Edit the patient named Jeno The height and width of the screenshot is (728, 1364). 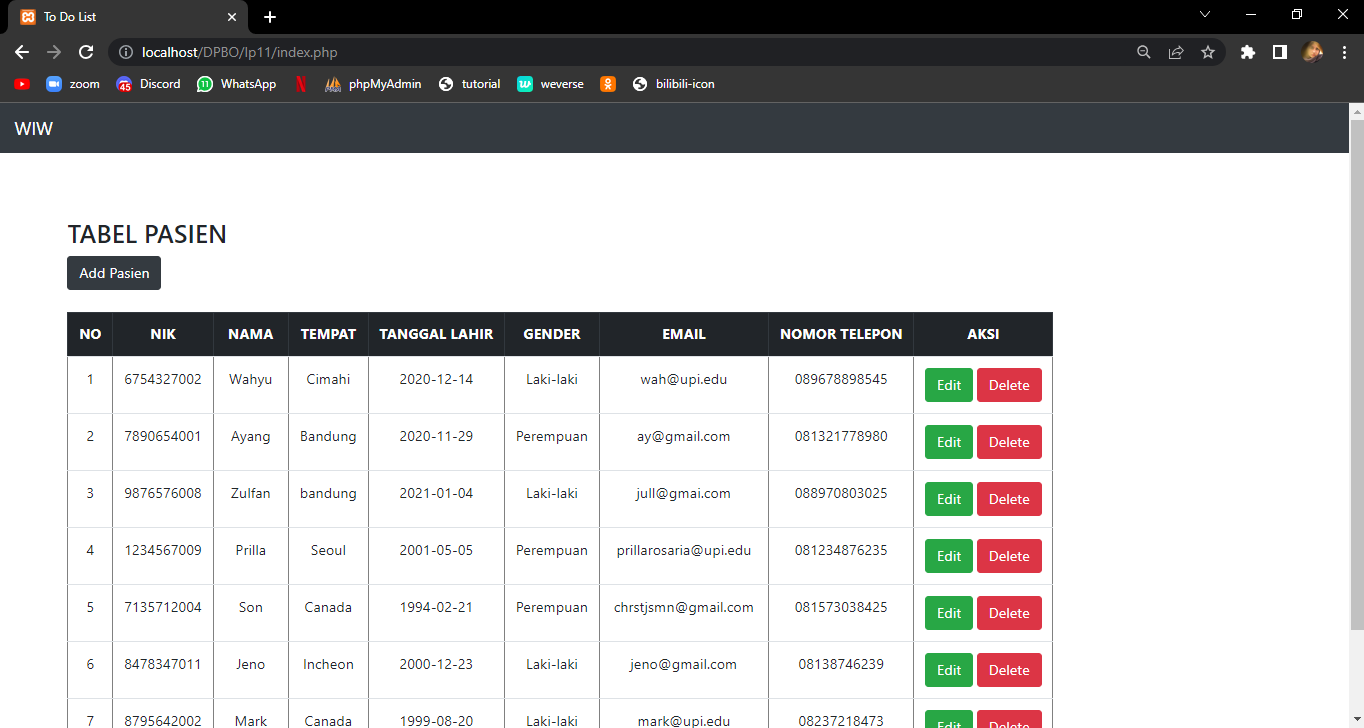(x=948, y=670)
